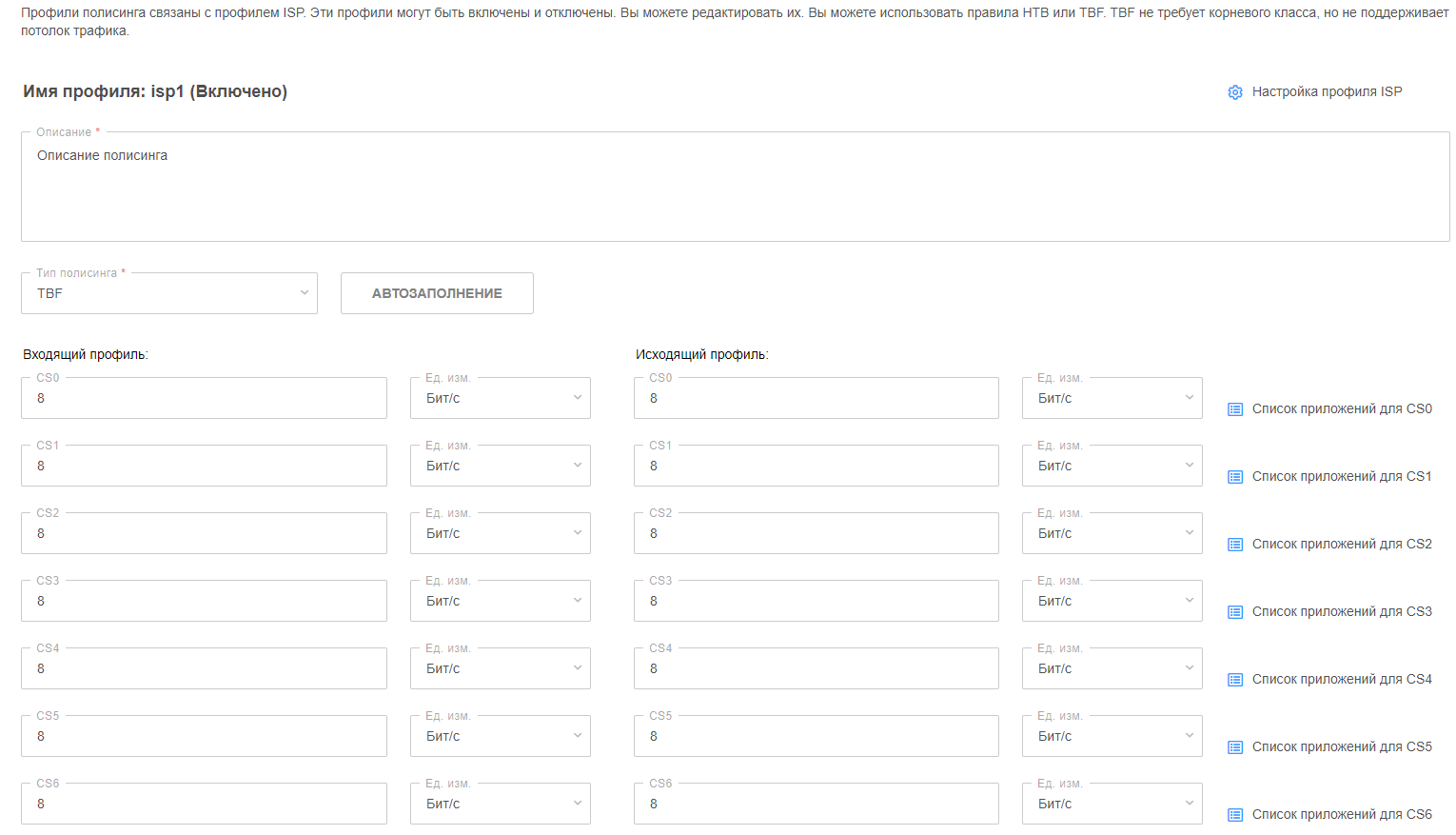Focus the outgoing CS1 value field
Image resolution: width=1456 pixels, height=835 pixels.
[x=816, y=466]
